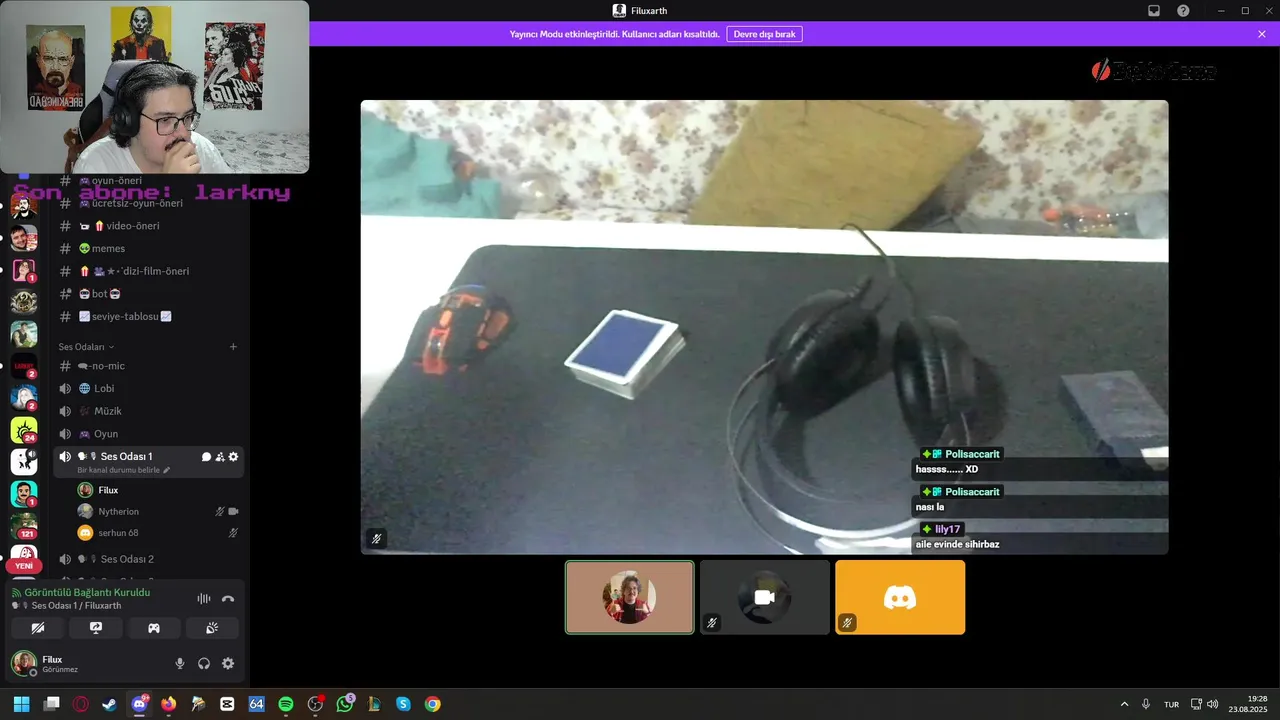Select the red-haired participant video thumbnail
This screenshot has width=1280, height=720.
click(x=629, y=597)
